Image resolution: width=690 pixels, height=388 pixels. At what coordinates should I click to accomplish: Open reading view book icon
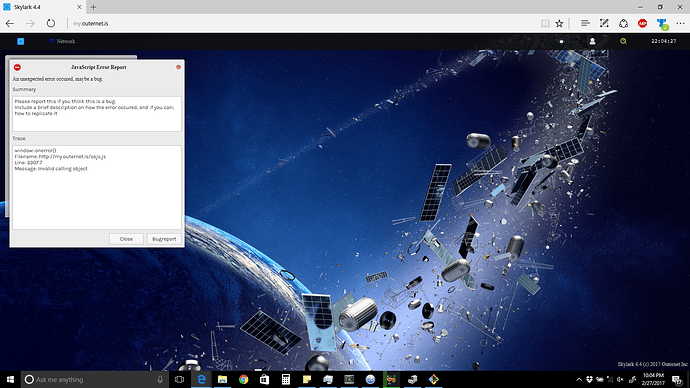coord(545,23)
